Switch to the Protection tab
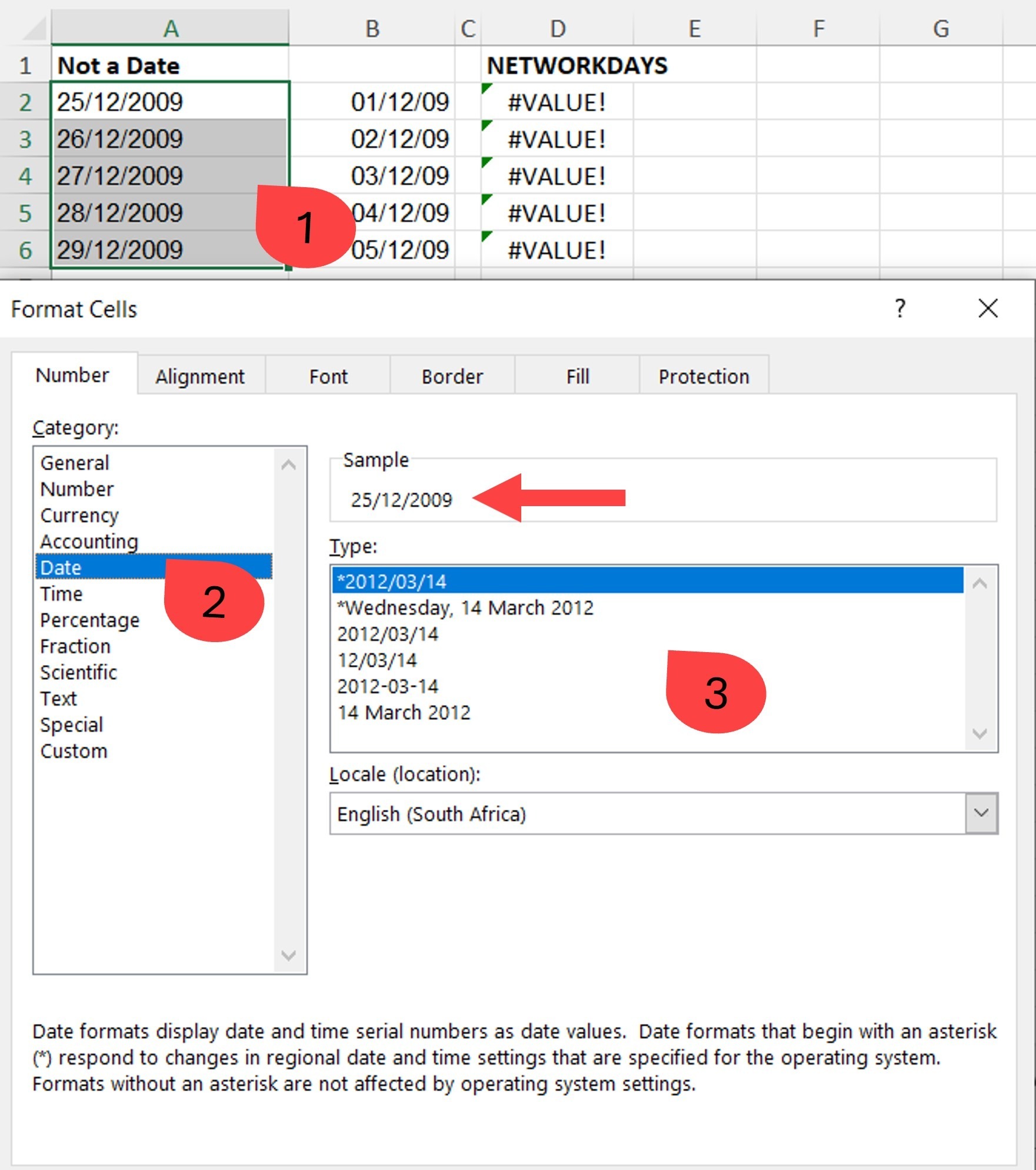The width and height of the screenshot is (1036, 1170). click(704, 375)
